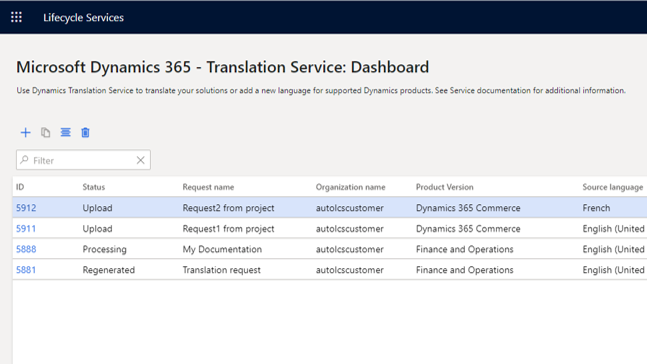Click Finance and Operations in row 5881
647x364 pixels.
(x=465, y=270)
